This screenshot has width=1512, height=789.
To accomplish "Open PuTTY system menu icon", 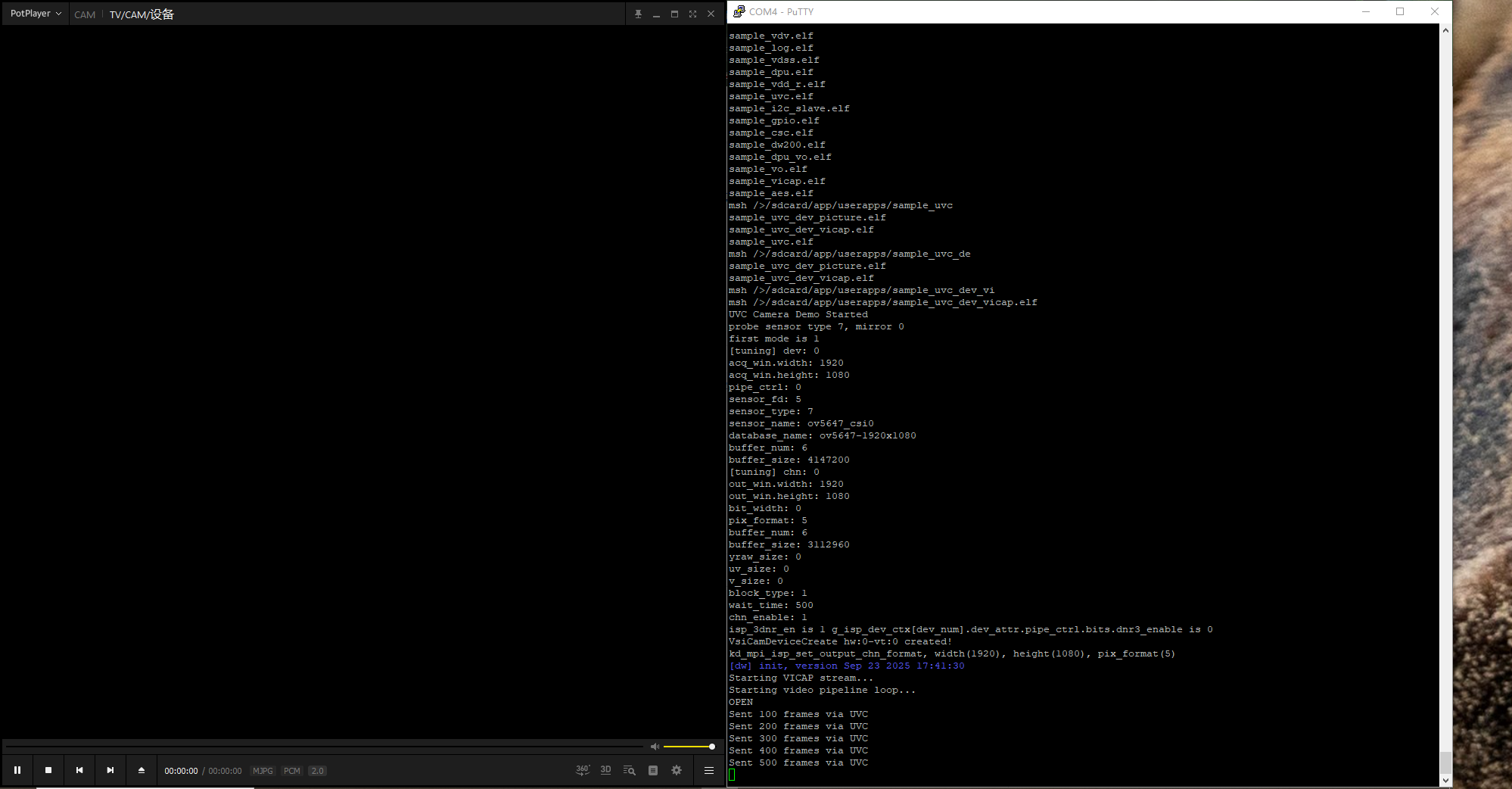I will tap(739, 11).
